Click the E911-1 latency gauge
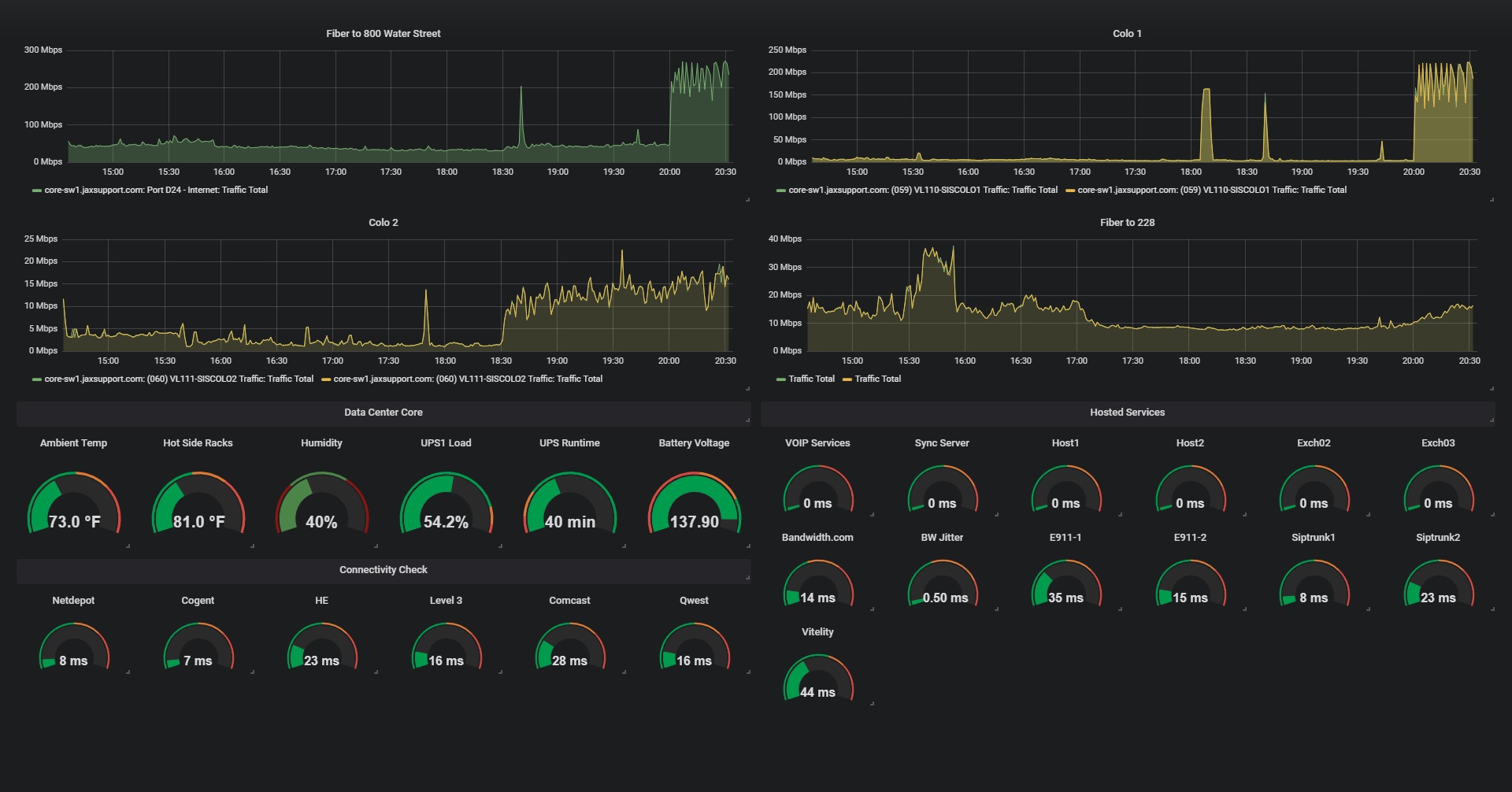The width and height of the screenshot is (1512, 792). [x=1065, y=587]
